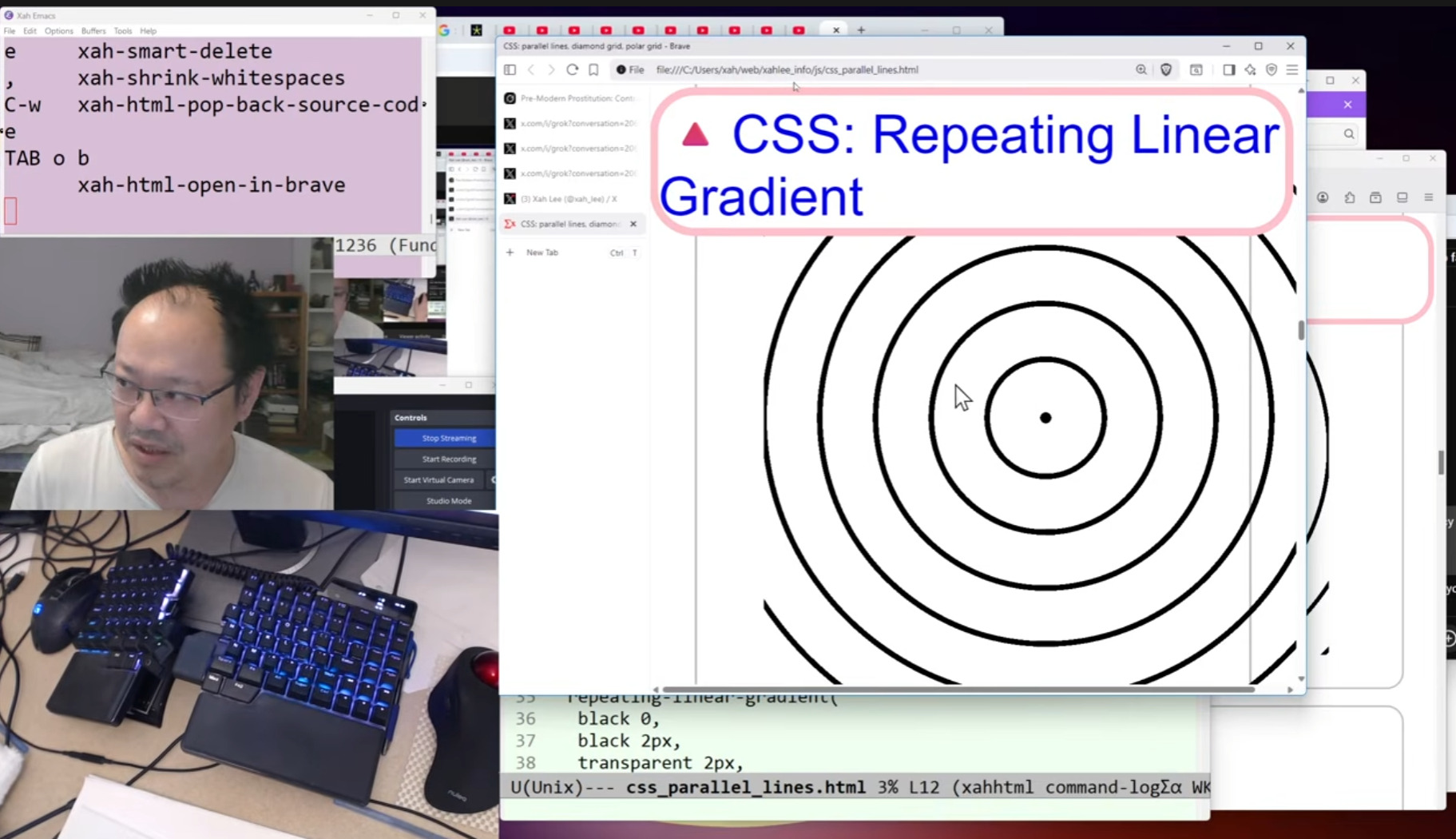Show the Brave sidebar panel
The height and width of the screenshot is (839, 1456).
[x=1229, y=70]
